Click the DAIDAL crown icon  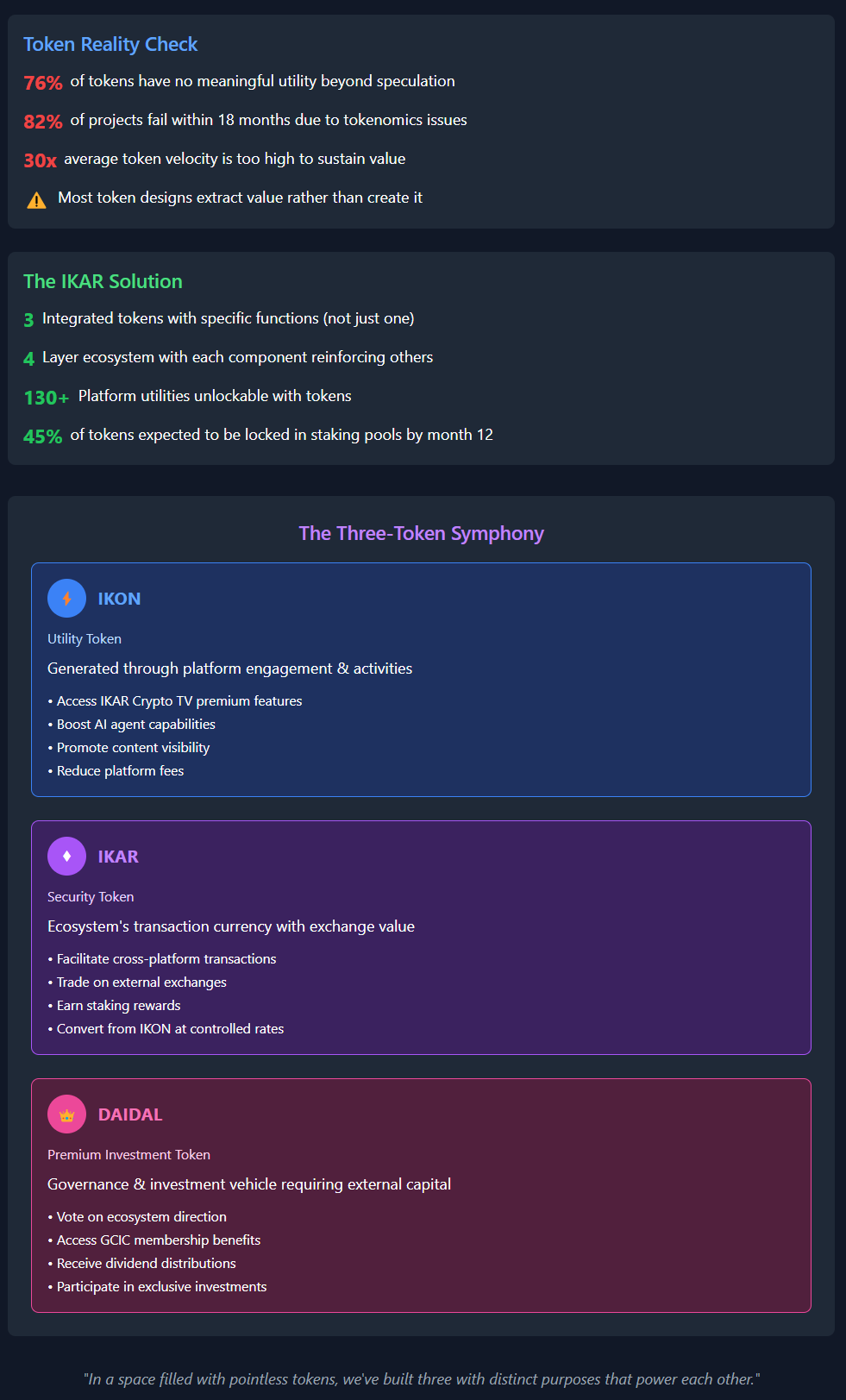(x=66, y=1114)
